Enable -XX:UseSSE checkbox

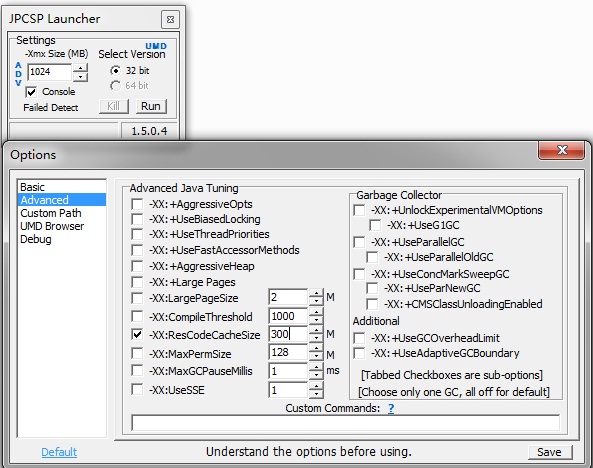point(137,389)
